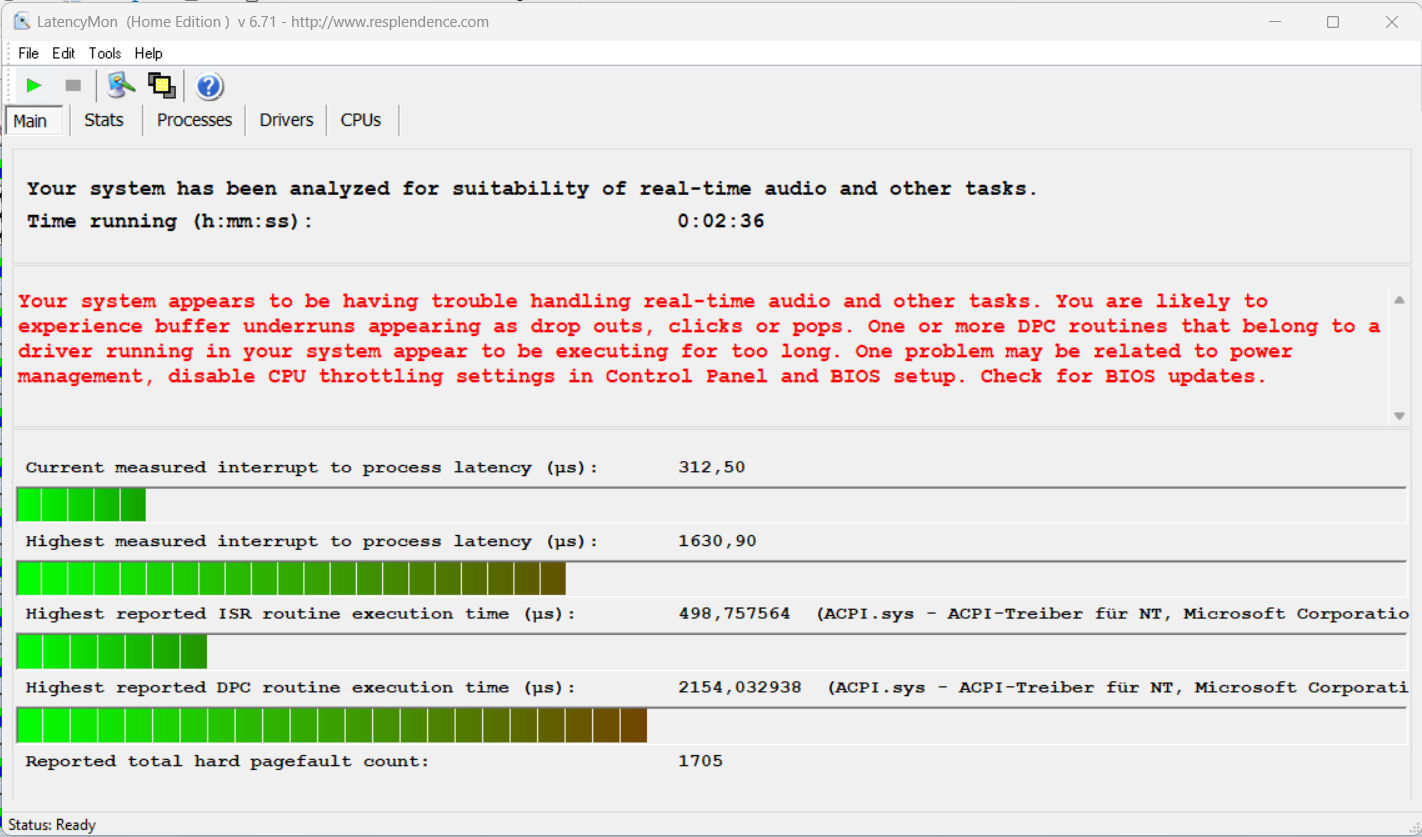1422x837 pixels.
Task: Open the options icon in the toolbar
Action: click(x=122, y=86)
